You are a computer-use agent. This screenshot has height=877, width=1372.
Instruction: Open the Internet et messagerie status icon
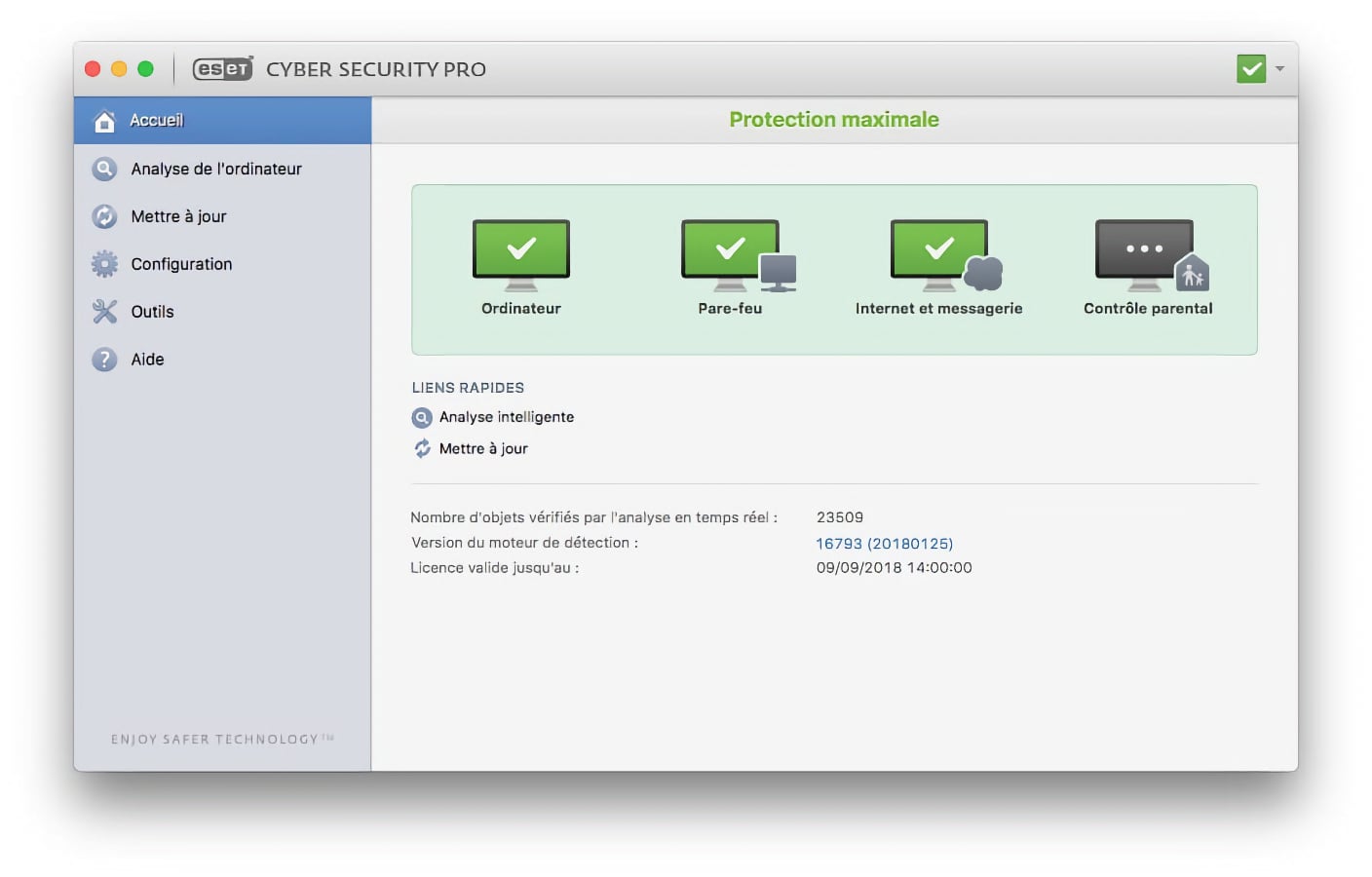[945, 255]
